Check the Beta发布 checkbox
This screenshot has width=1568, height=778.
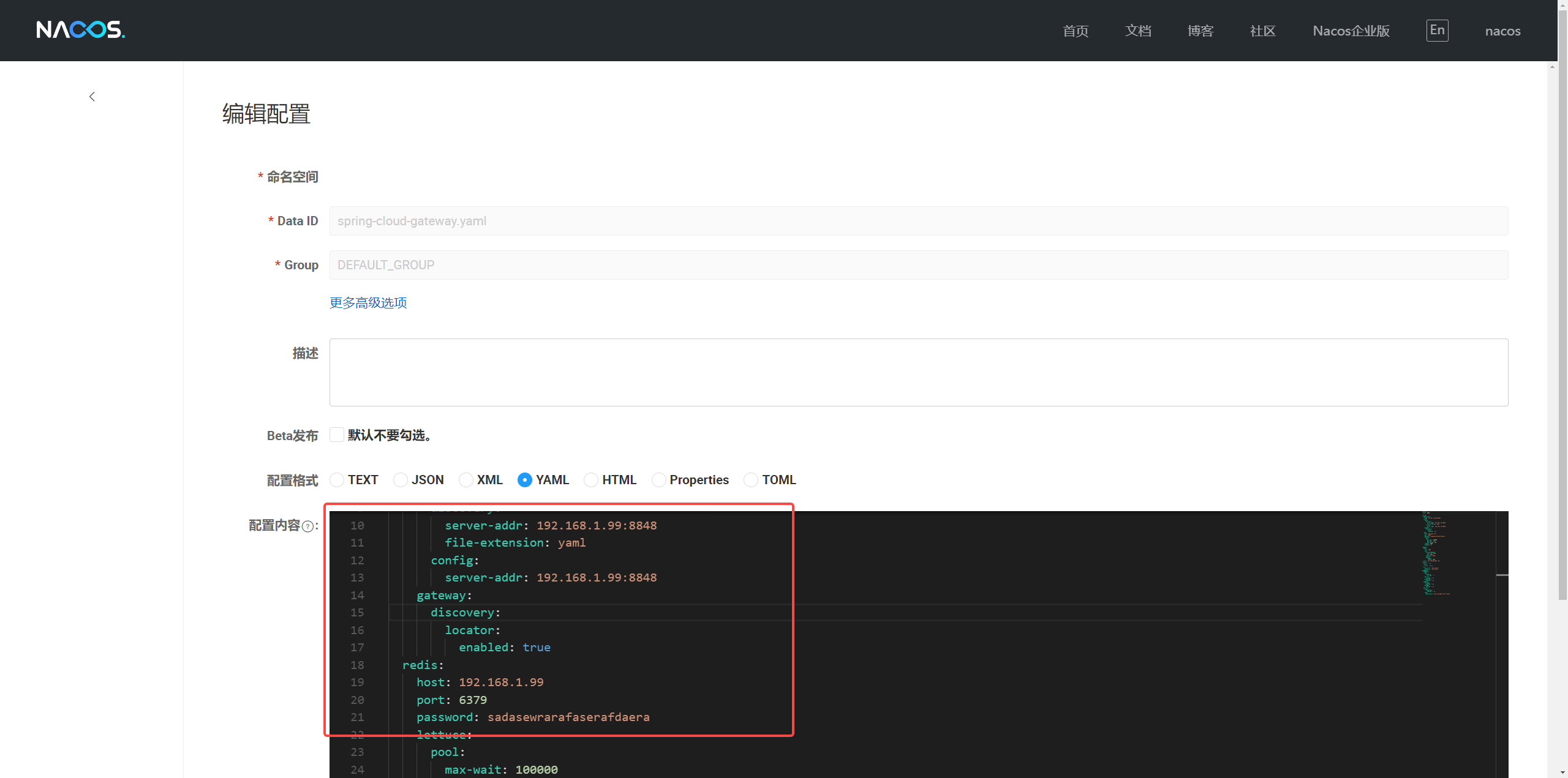coord(336,435)
